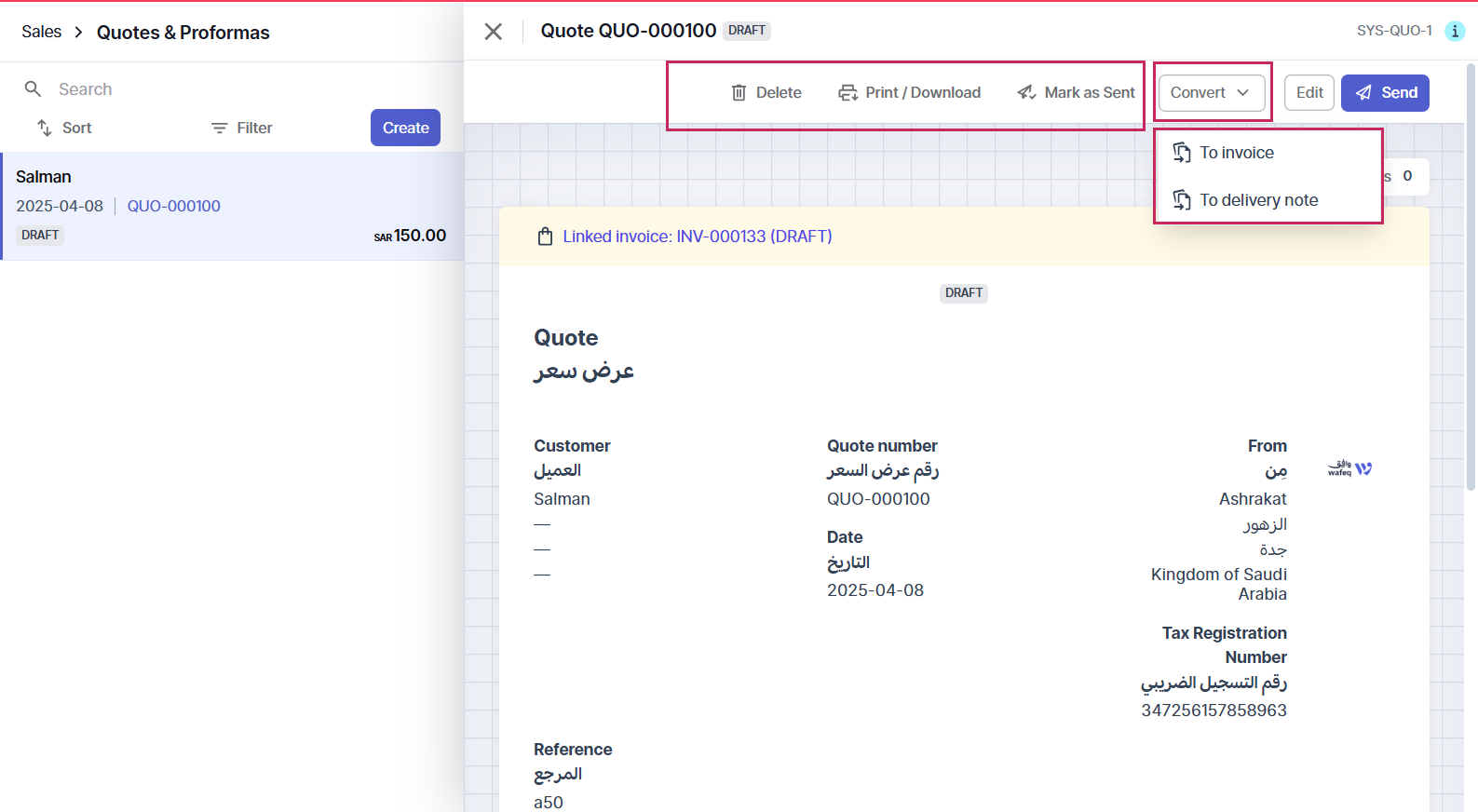
Task: Click the blue info icon beside SYS-QUO-1
Action: point(1454,31)
